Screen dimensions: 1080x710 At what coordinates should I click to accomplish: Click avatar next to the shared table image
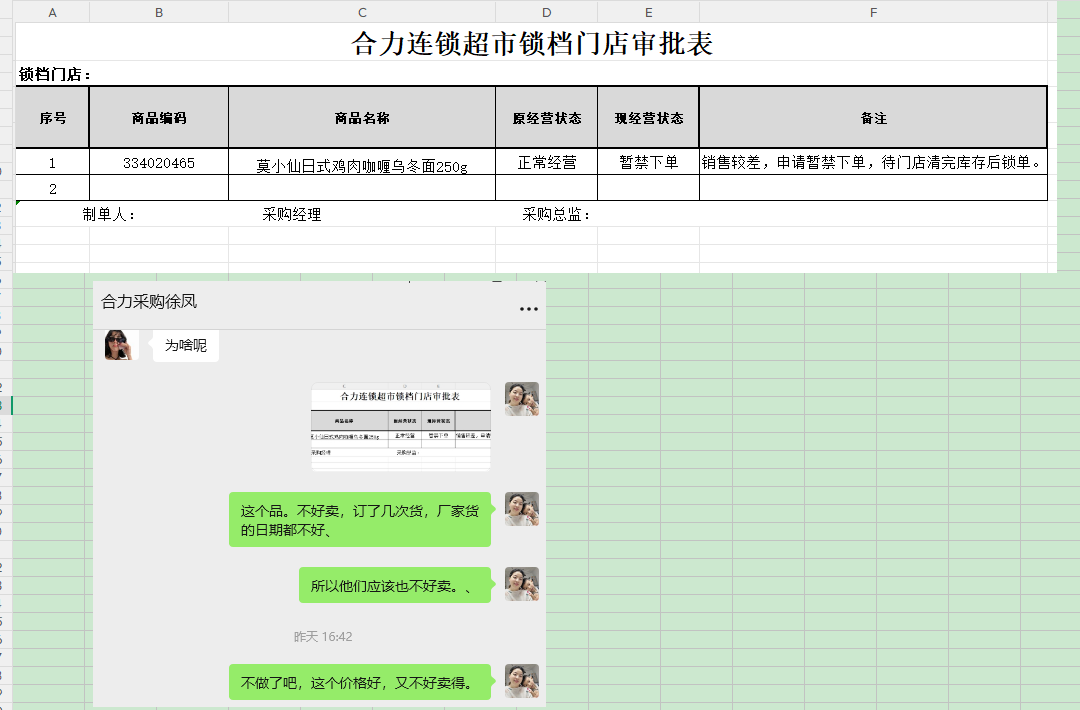click(521, 399)
